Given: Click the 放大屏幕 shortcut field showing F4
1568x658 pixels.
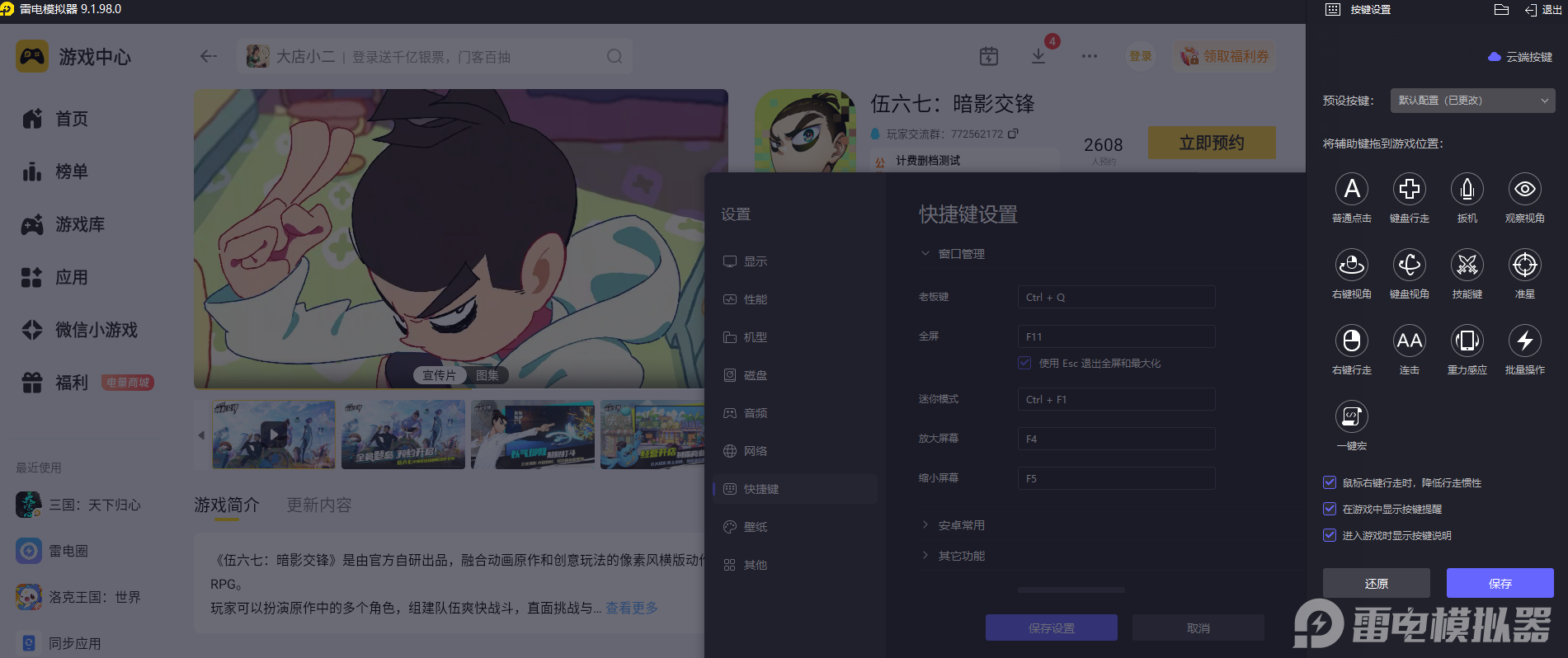Looking at the screenshot, I should pyautogui.click(x=1116, y=439).
